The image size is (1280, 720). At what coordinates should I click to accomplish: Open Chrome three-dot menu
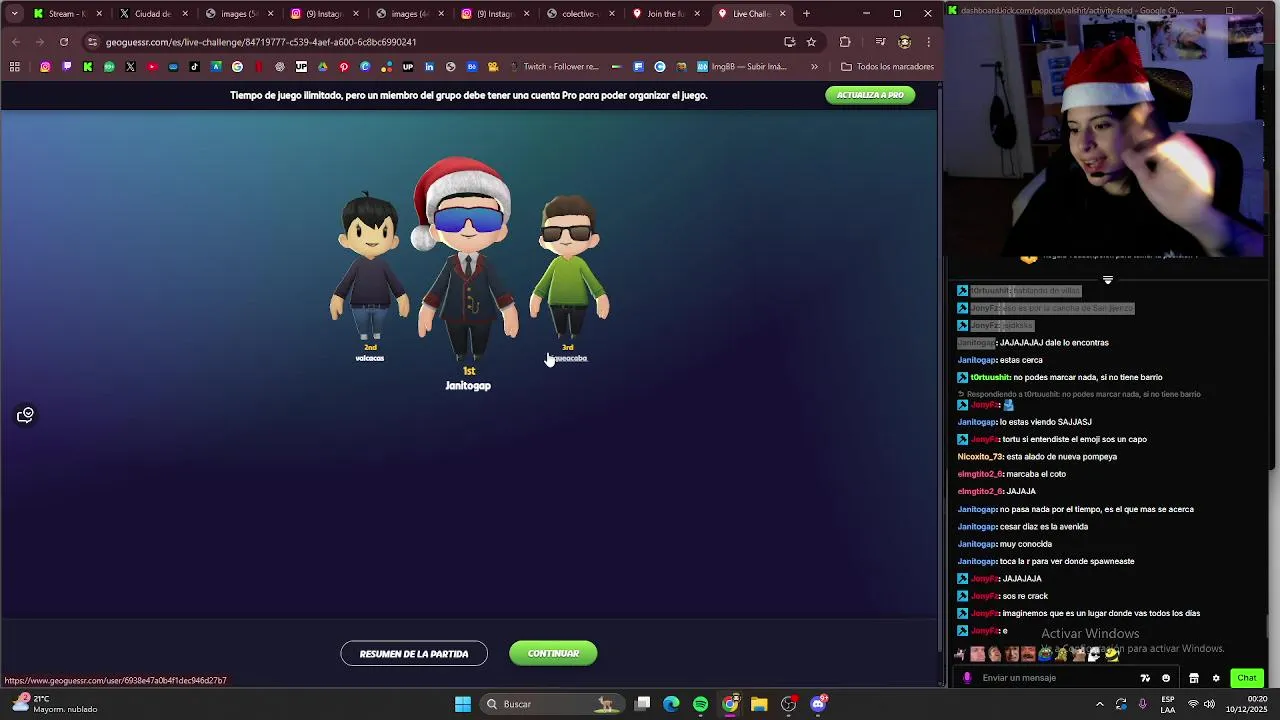pos(928,42)
